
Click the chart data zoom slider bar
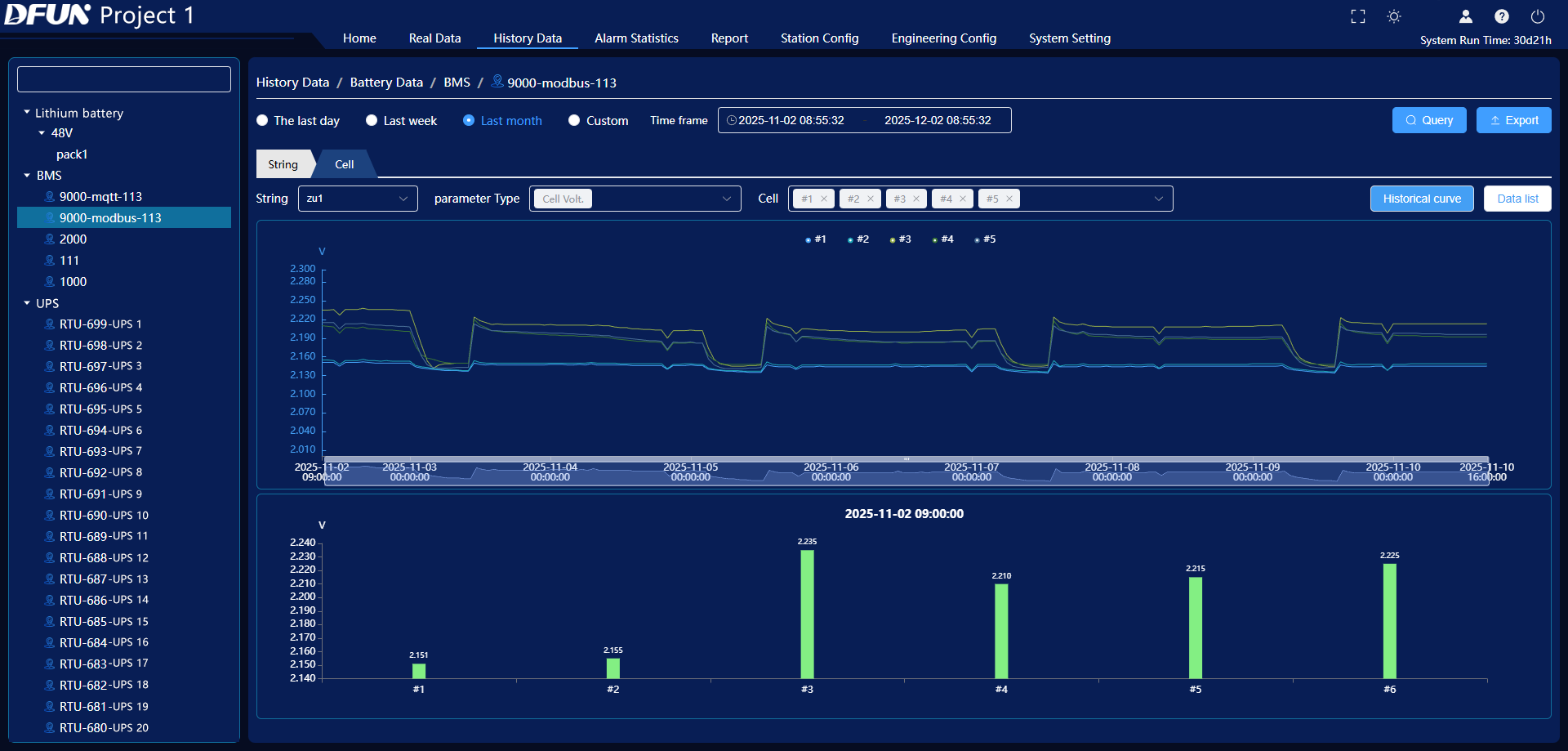coord(906,472)
